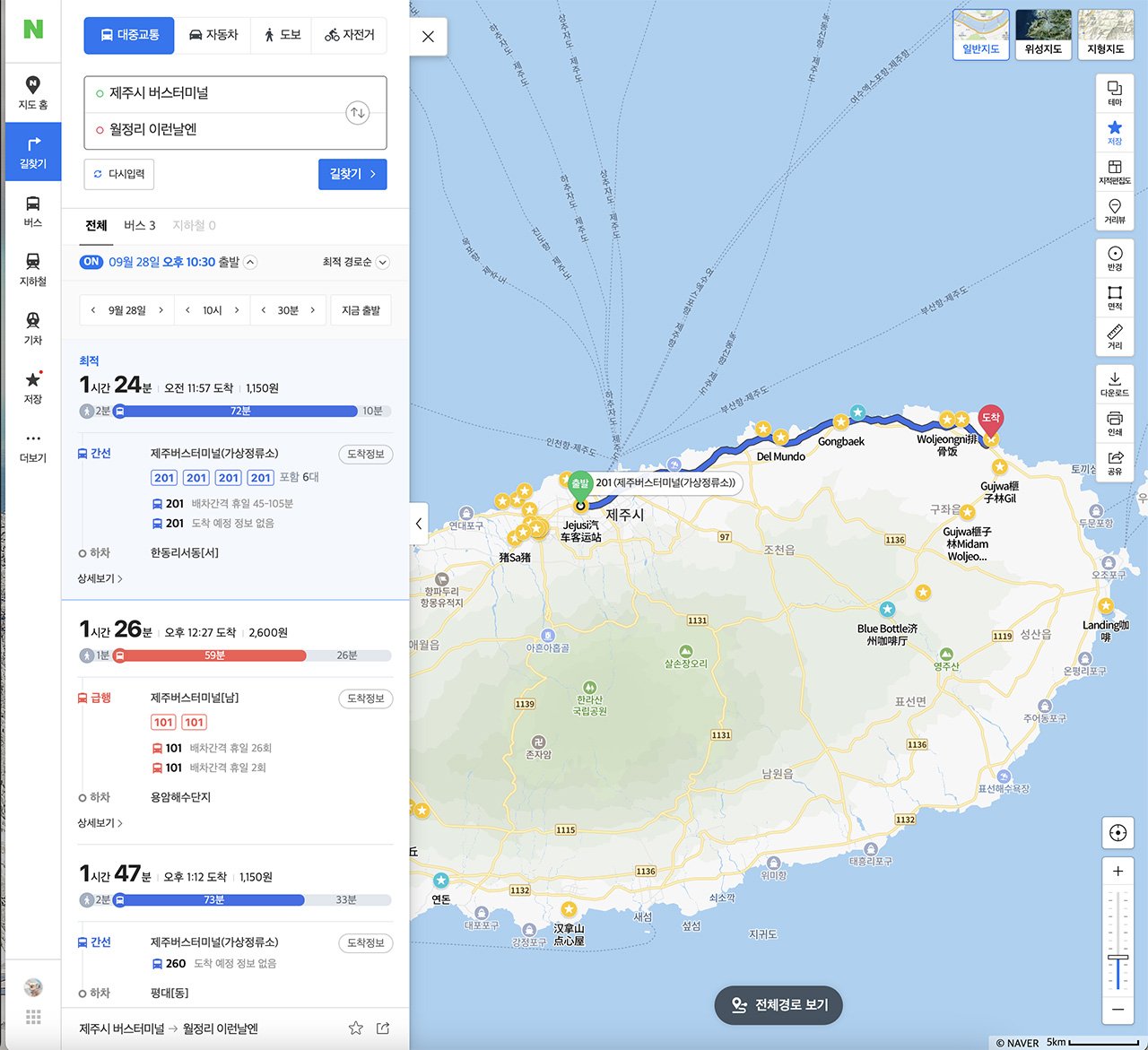Click 다운로드 map download tool

pos(1115,385)
